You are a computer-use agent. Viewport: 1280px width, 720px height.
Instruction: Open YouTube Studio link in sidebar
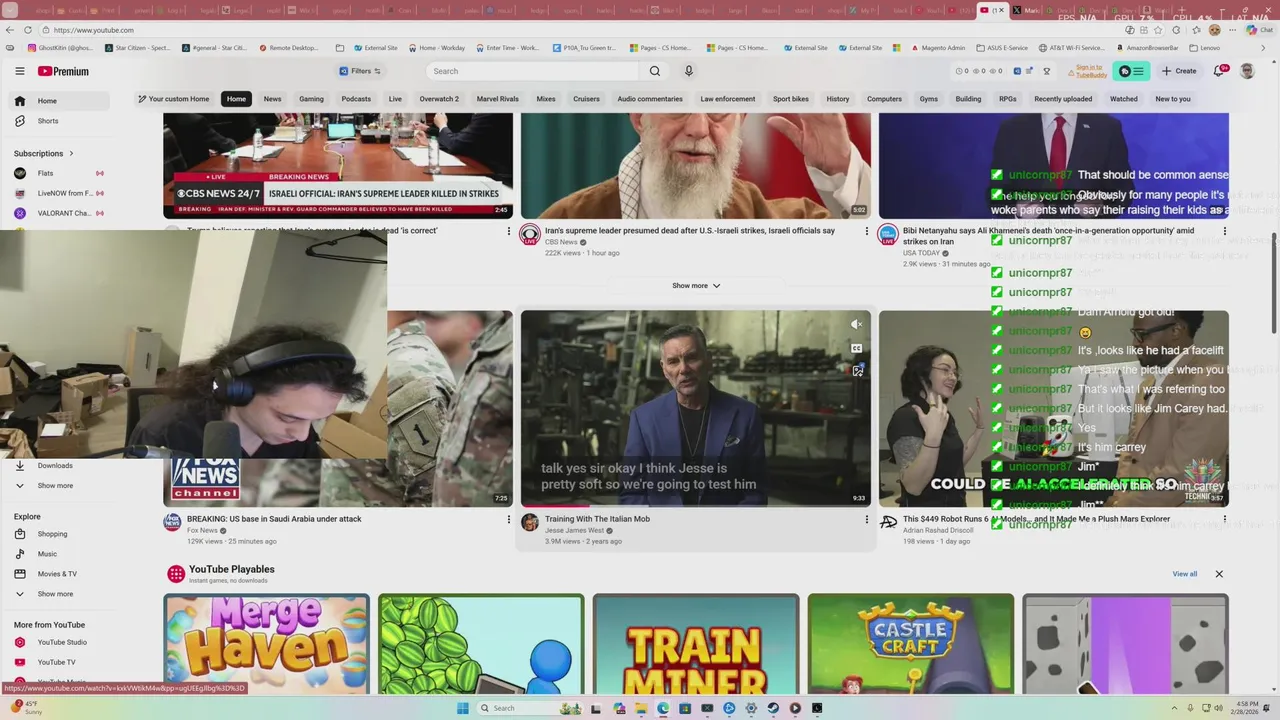tap(59, 642)
